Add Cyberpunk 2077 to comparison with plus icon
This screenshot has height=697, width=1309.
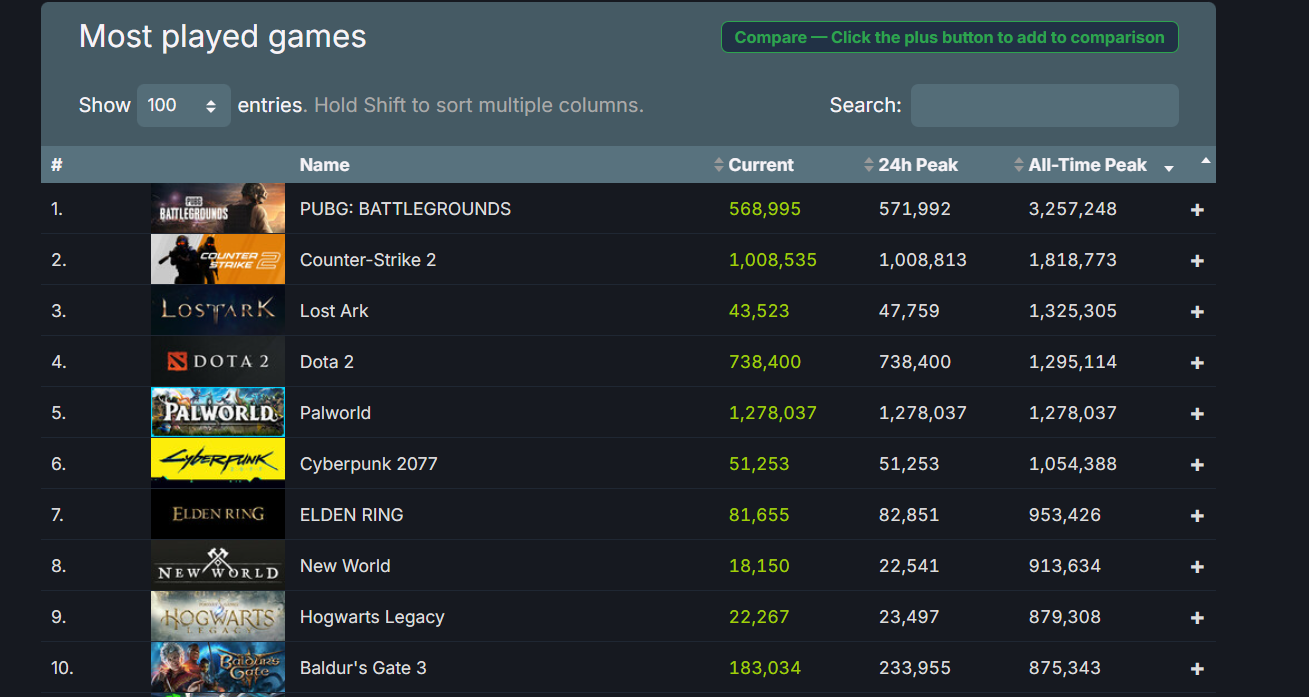point(1197,465)
